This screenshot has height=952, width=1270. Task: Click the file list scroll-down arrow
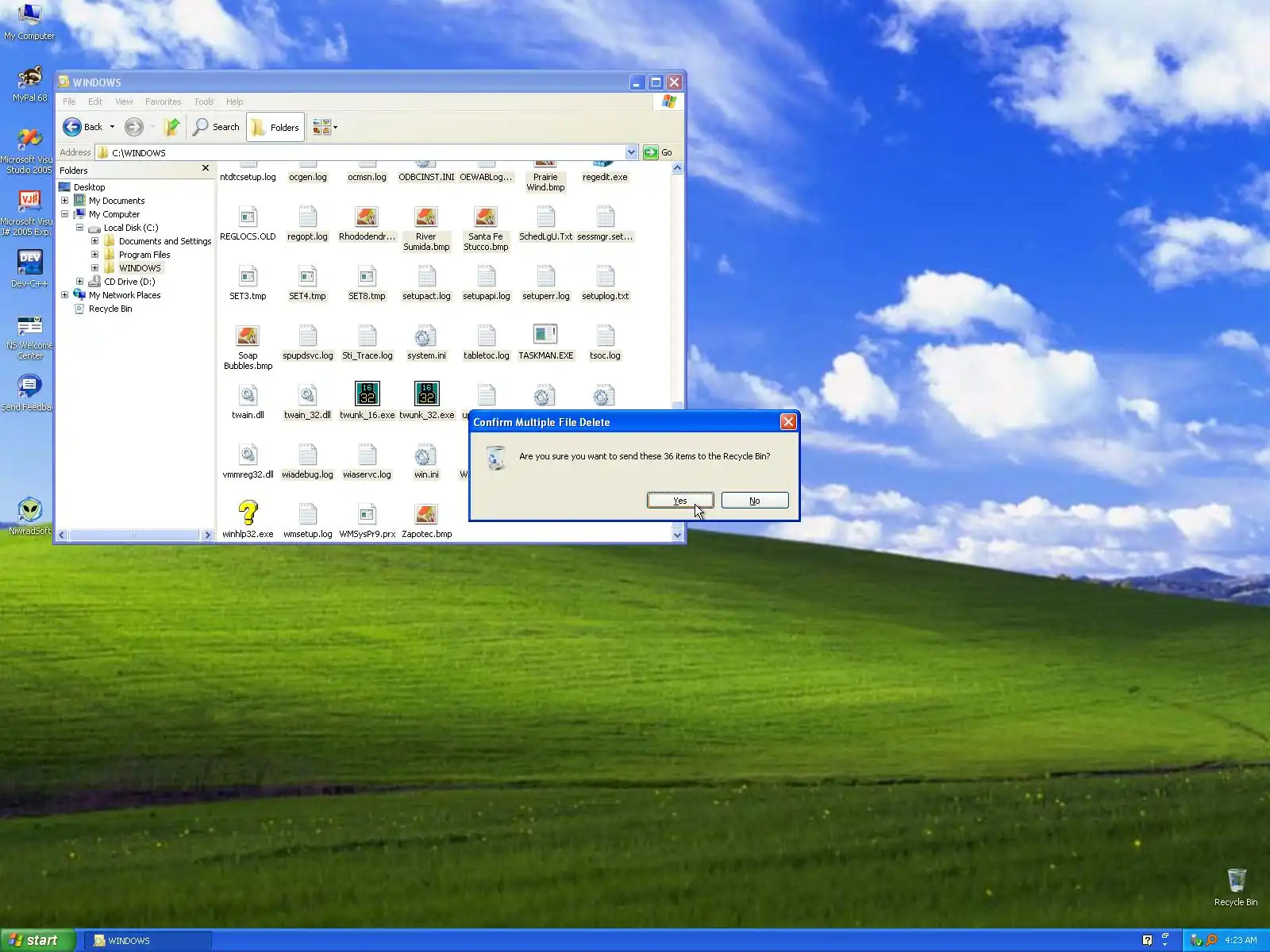[x=678, y=535]
